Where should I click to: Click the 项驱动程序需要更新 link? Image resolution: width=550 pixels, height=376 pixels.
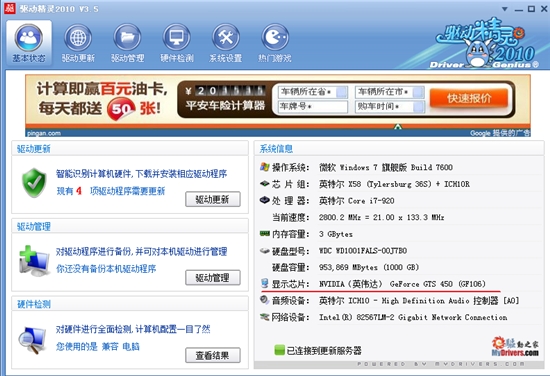click(127, 191)
